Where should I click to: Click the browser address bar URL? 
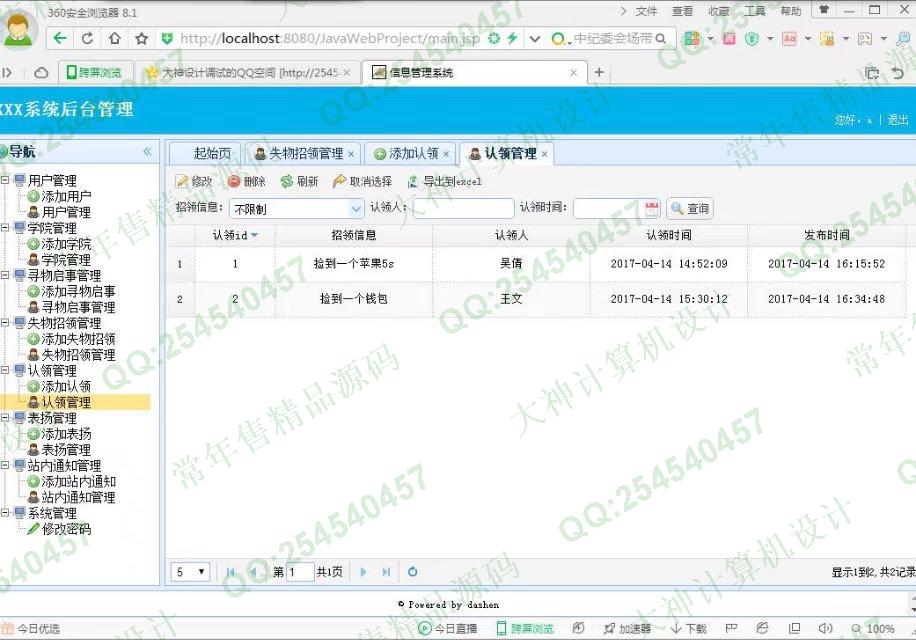(330, 39)
